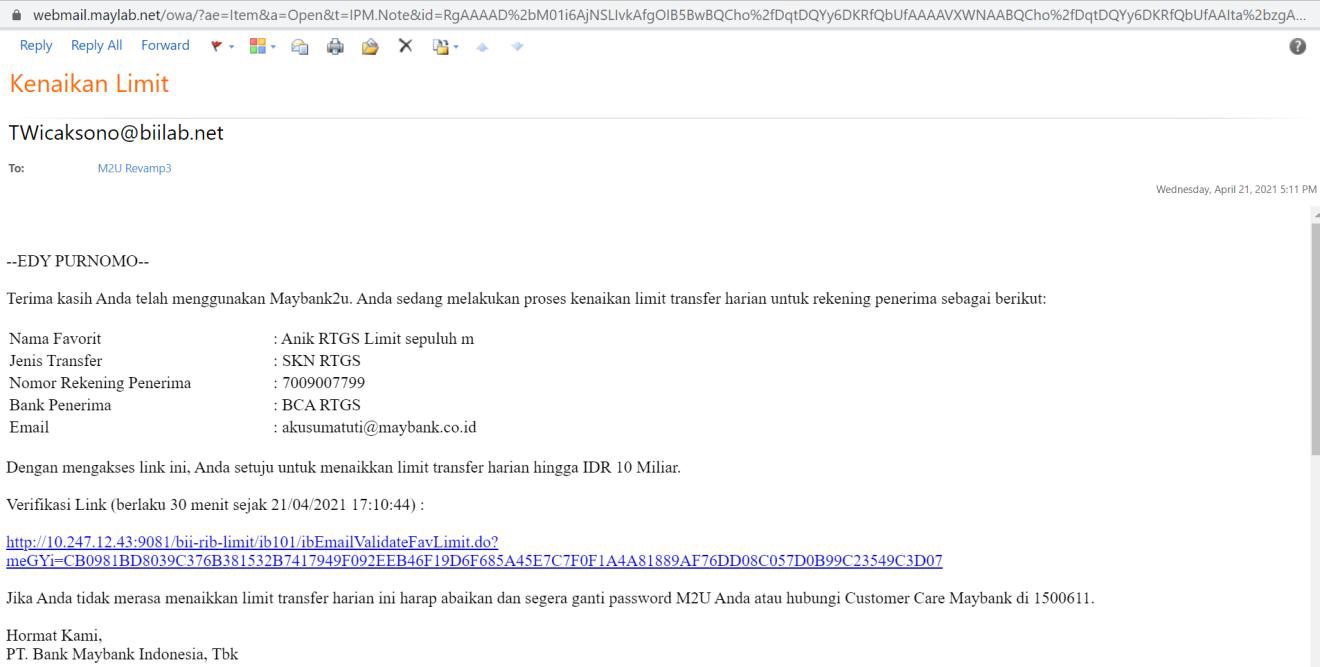Click Forward in the message toolbar
The image size is (1320, 667).
pos(165,46)
